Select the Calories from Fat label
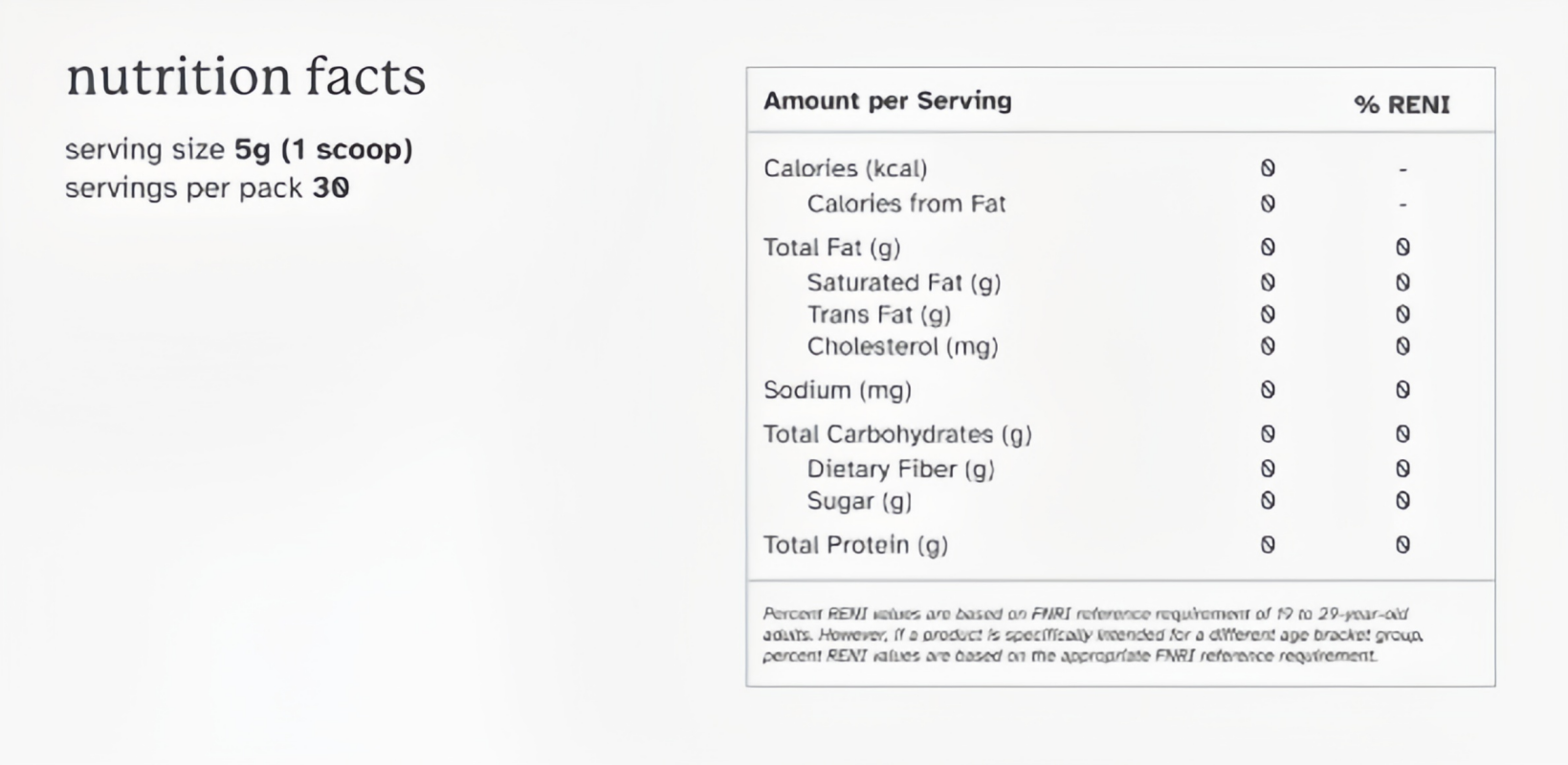The image size is (1568, 765). tap(906, 204)
